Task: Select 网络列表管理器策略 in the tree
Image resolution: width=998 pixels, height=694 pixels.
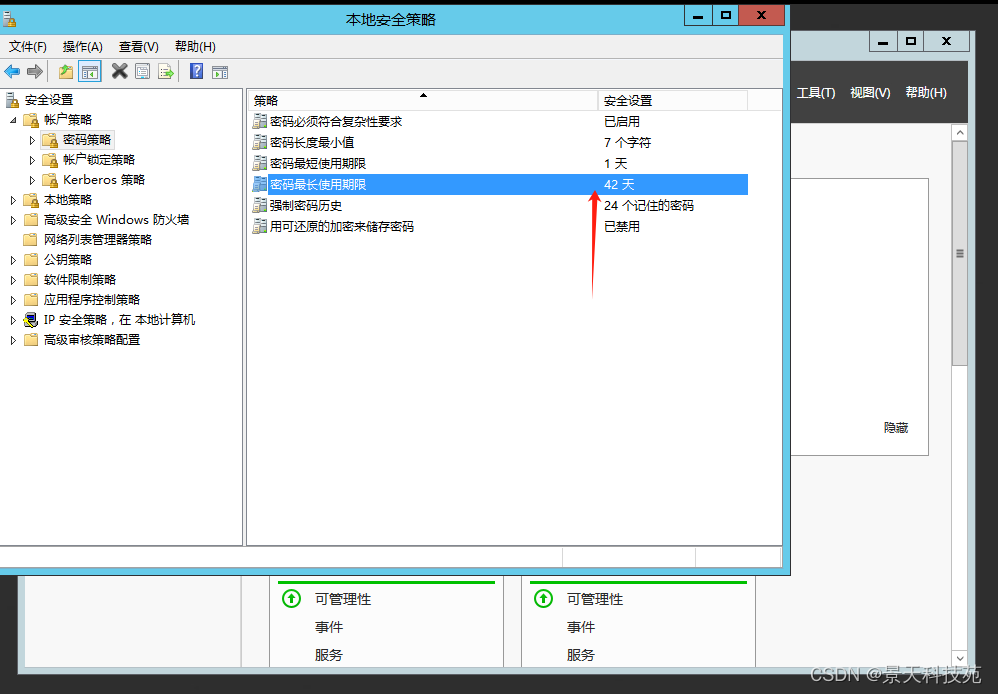Action: coord(98,240)
